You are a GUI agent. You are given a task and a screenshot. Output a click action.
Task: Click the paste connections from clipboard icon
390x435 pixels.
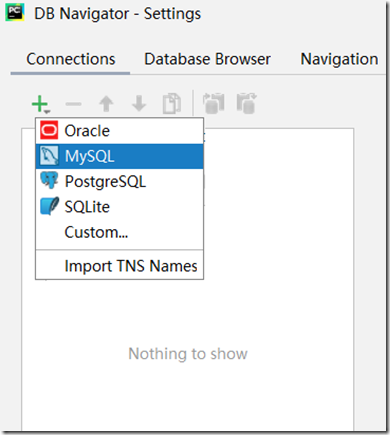pos(247,103)
